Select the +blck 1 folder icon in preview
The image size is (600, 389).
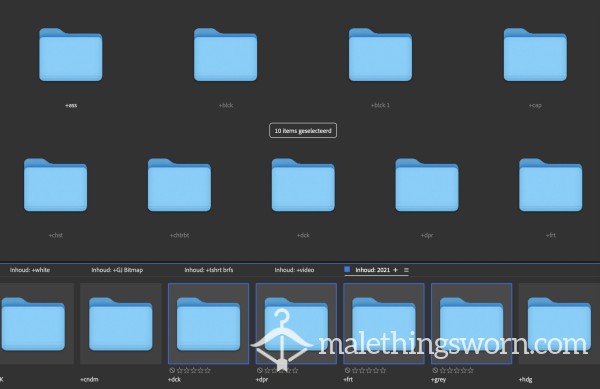[380, 54]
